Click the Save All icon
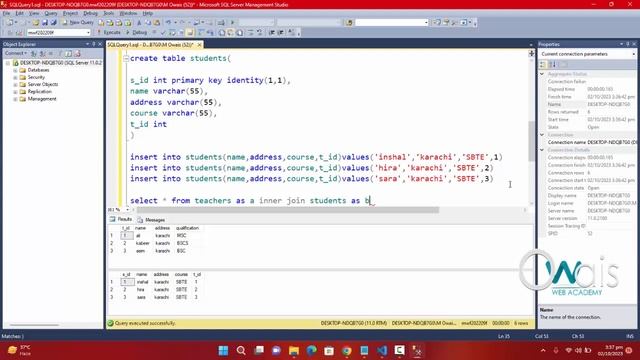The height and width of the screenshot is (360, 640). click(x=53, y=22)
